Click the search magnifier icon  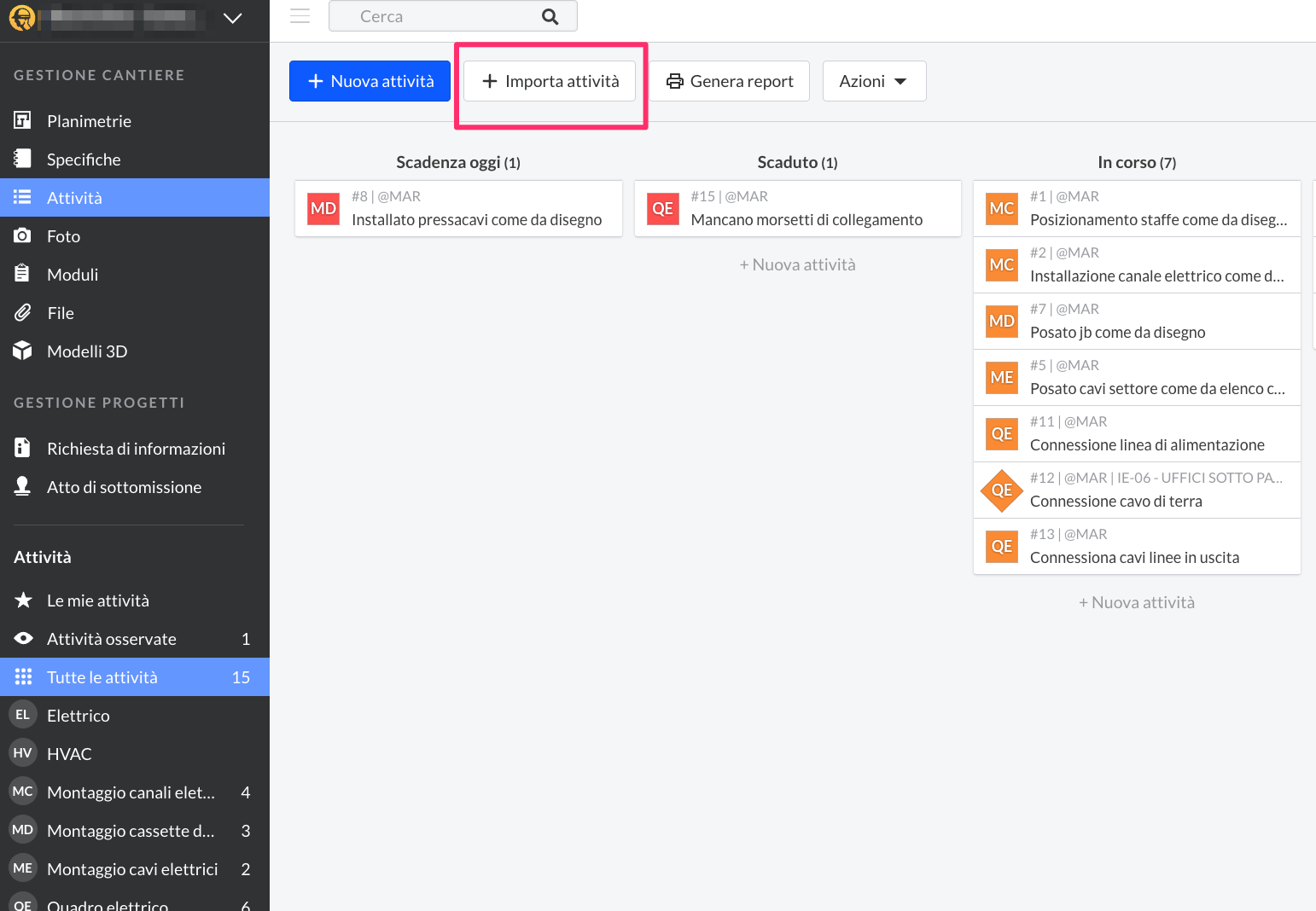(550, 16)
